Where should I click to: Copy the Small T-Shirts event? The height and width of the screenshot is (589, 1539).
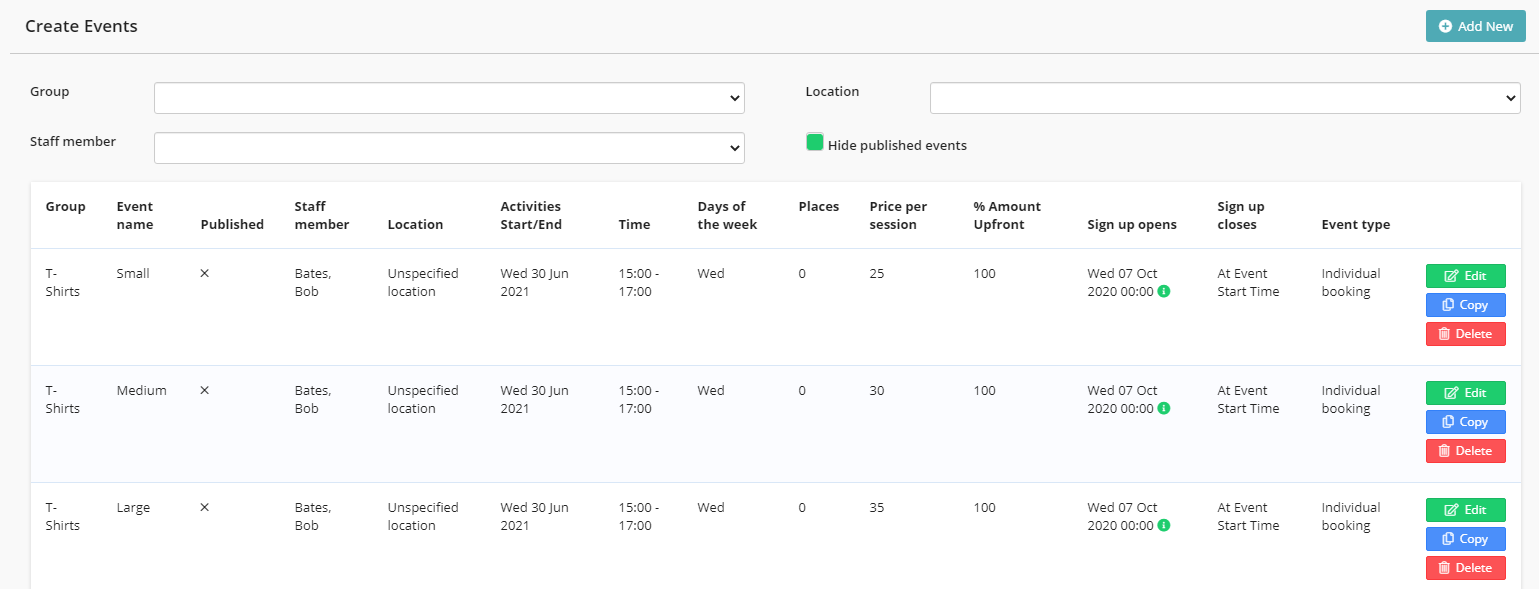(x=1465, y=305)
